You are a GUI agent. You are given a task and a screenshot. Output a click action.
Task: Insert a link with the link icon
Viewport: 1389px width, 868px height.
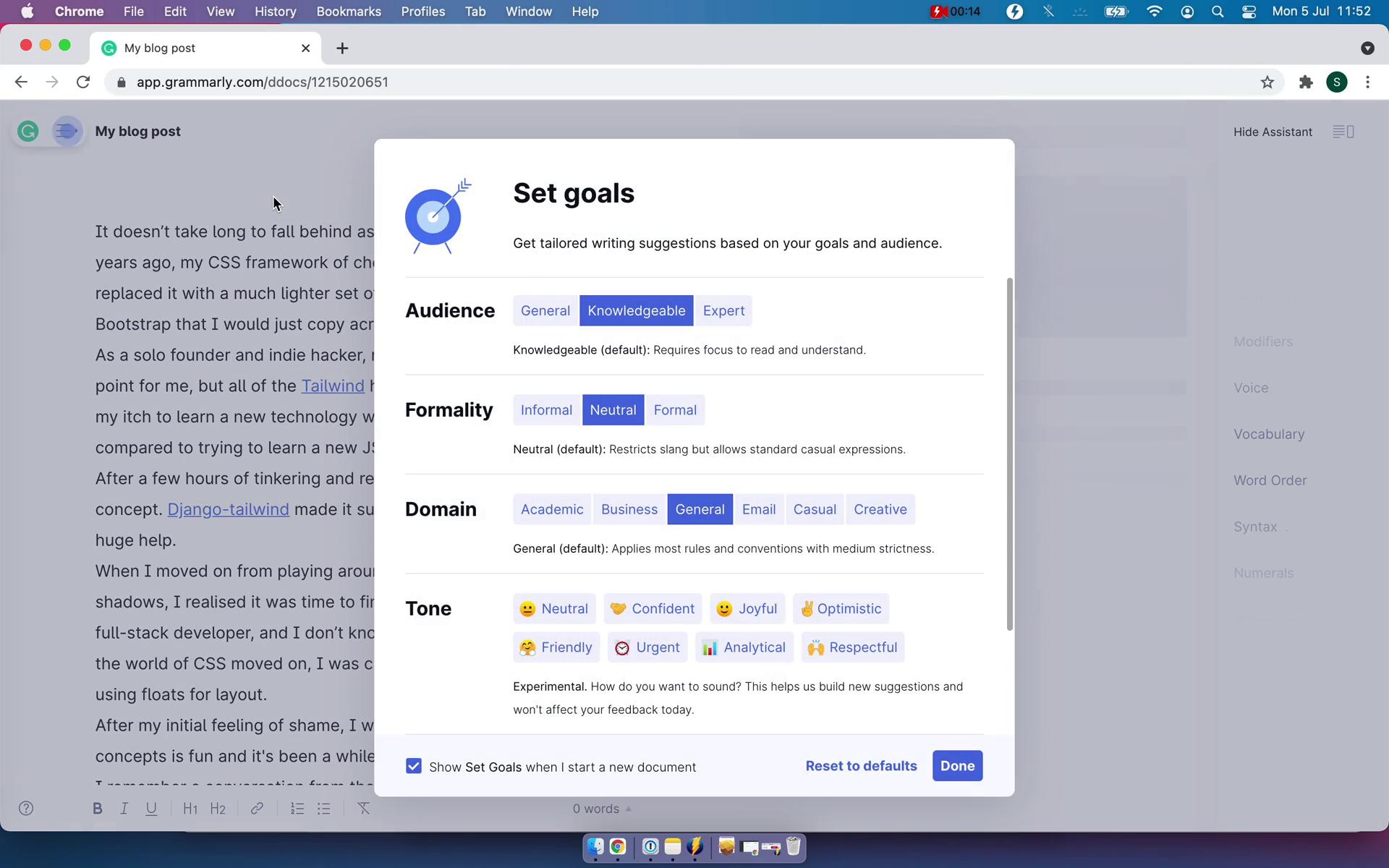coord(257,809)
